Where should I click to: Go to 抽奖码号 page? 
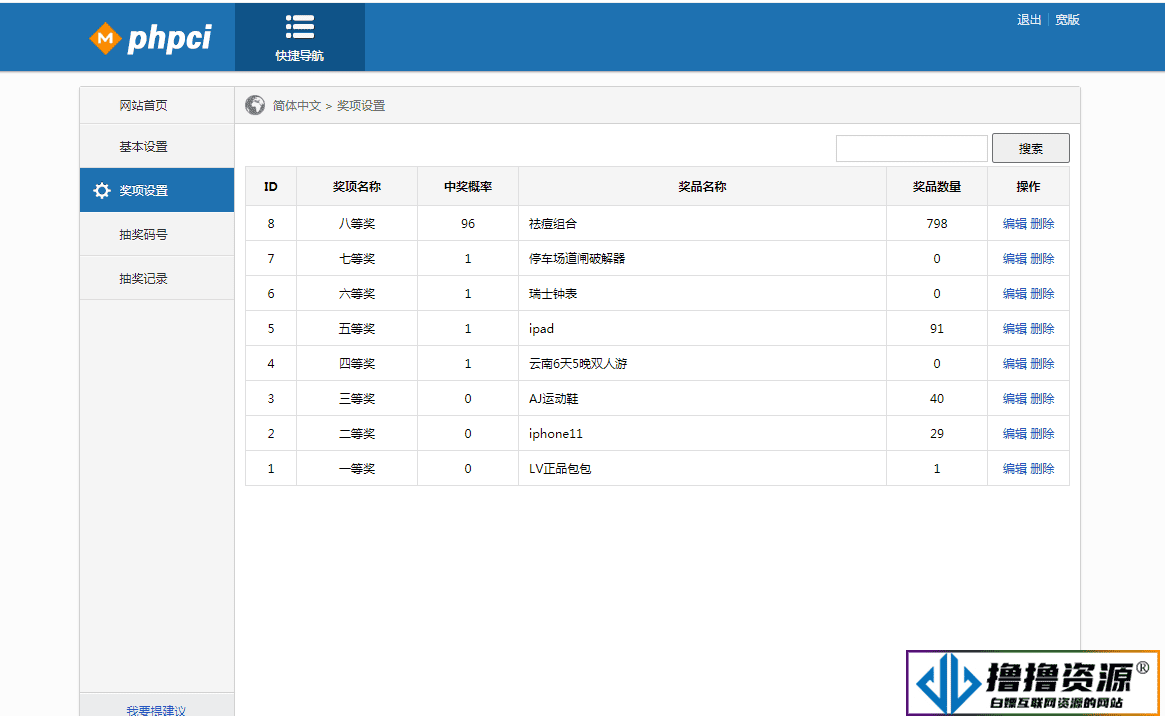(157, 234)
